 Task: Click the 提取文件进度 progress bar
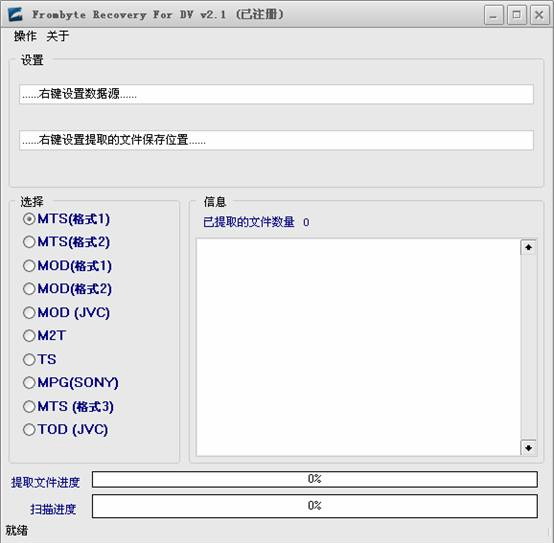[x=315, y=480]
